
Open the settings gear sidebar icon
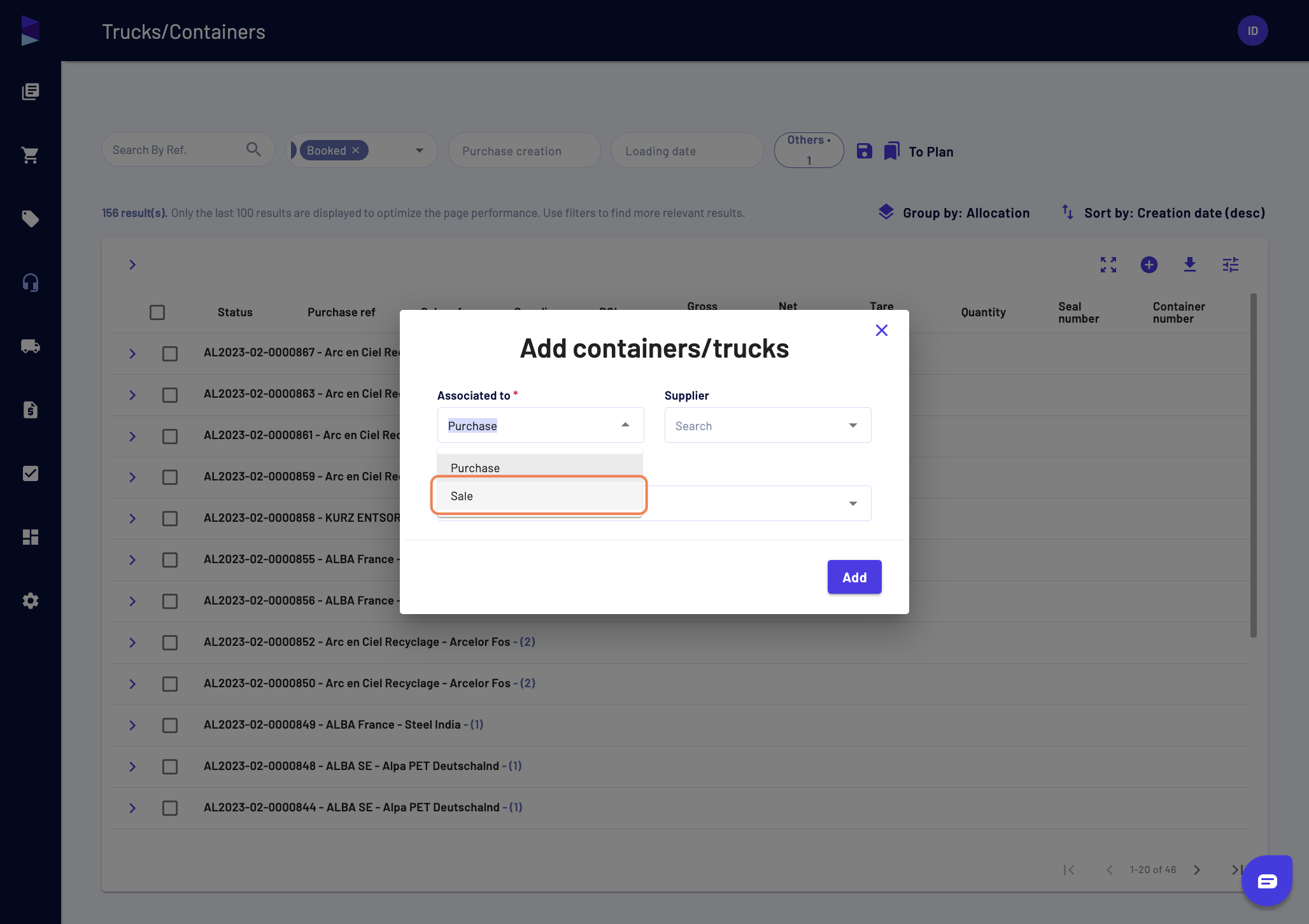30,601
